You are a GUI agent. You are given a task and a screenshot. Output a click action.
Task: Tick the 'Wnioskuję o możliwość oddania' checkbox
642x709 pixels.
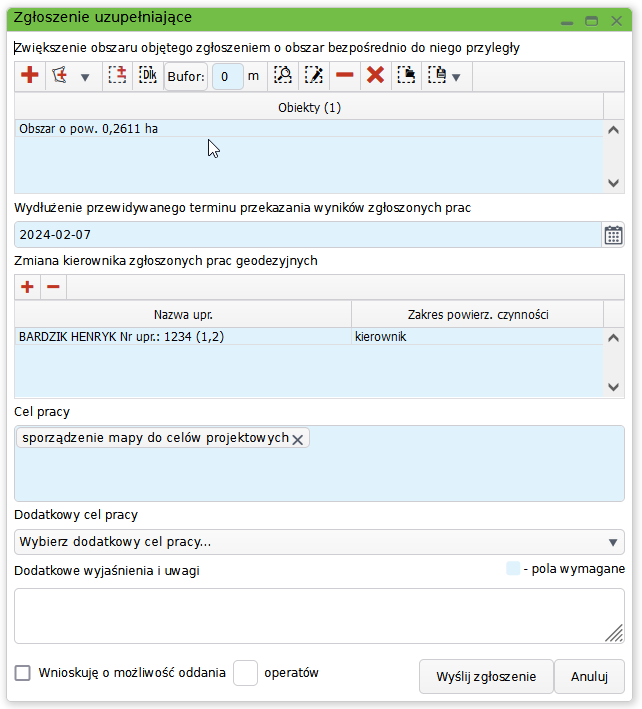coord(23,673)
